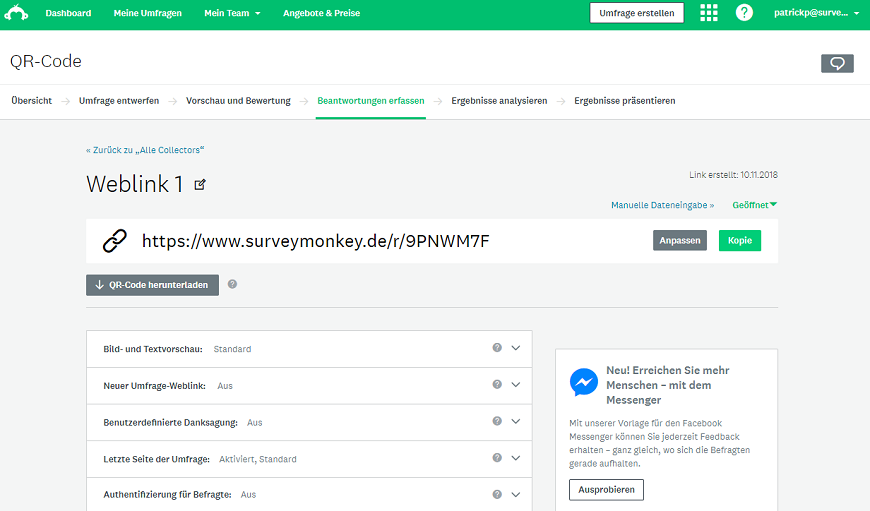Open help icon for Authentifizierung für Befragte
The height and width of the screenshot is (511, 870).
coord(497,494)
